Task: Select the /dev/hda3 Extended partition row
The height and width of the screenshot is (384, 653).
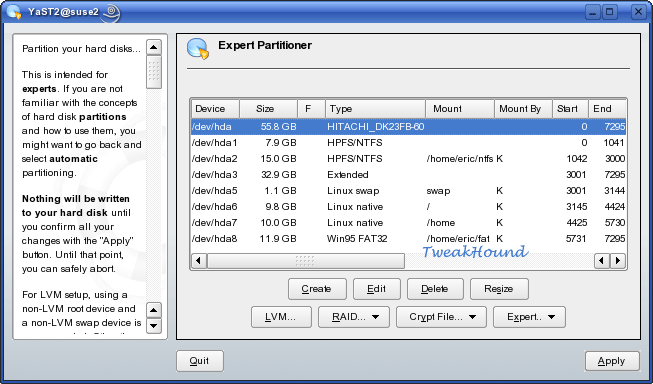Action: tap(408, 175)
